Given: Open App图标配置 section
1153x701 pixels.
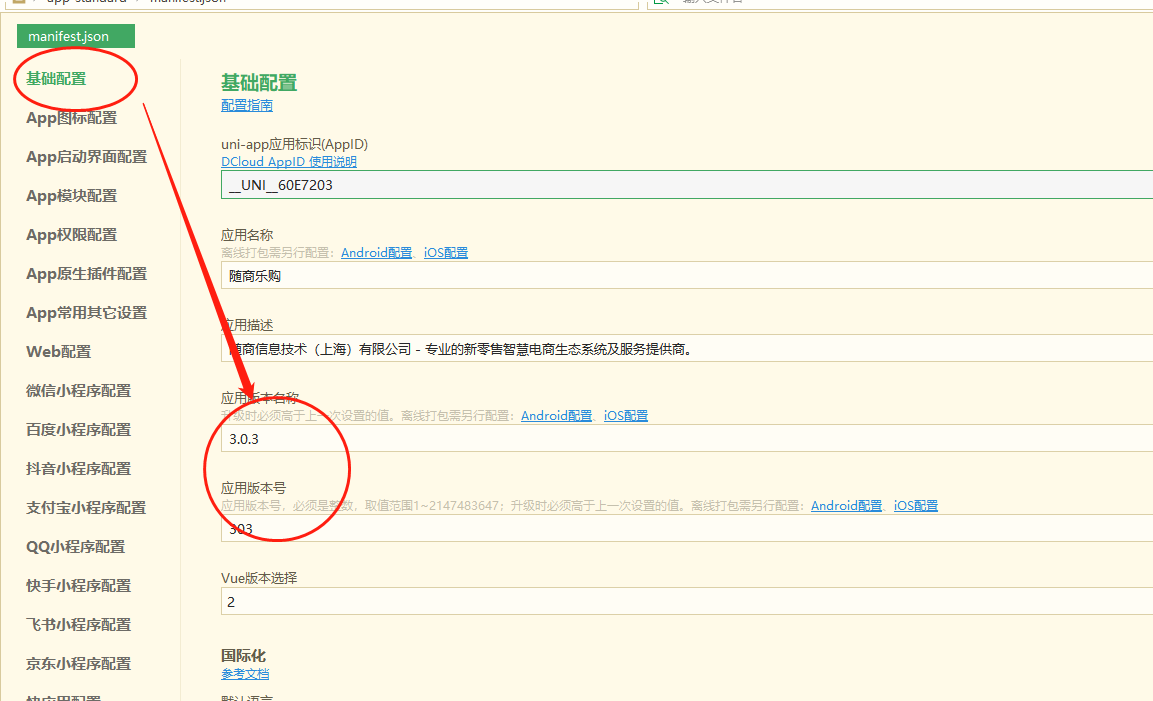Looking at the screenshot, I should click(71, 118).
